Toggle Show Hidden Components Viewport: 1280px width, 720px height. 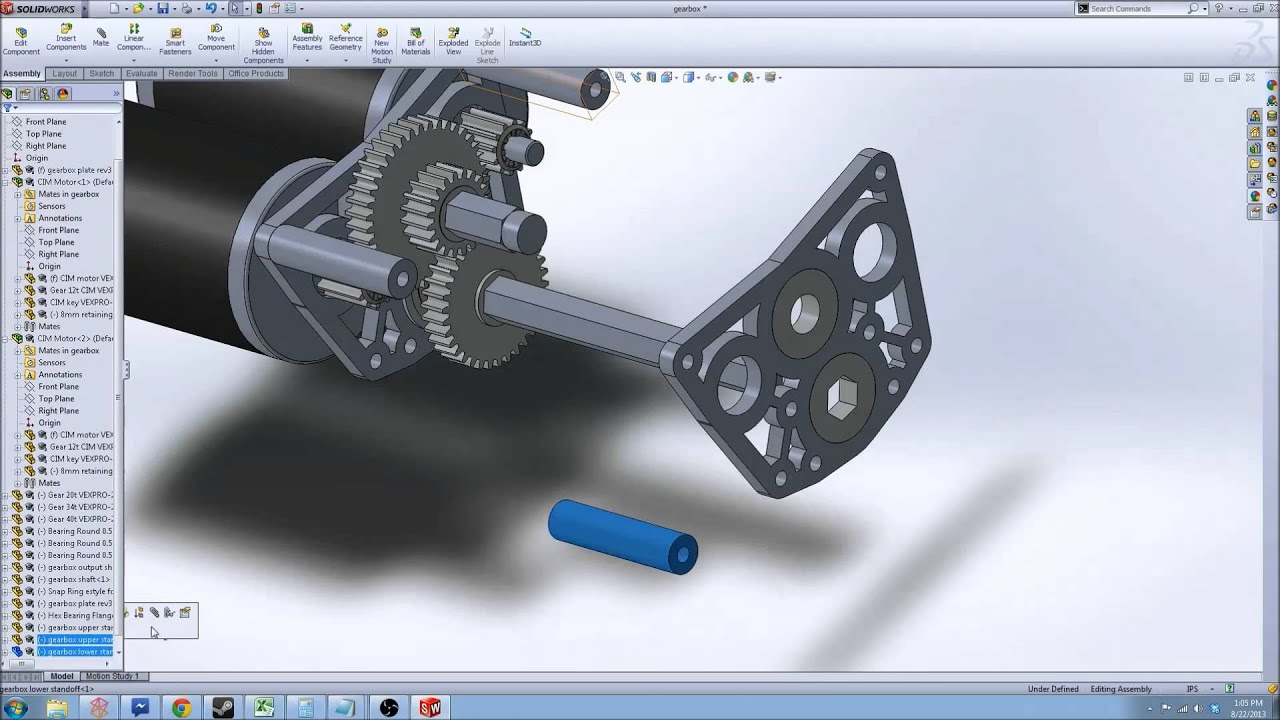(x=263, y=46)
